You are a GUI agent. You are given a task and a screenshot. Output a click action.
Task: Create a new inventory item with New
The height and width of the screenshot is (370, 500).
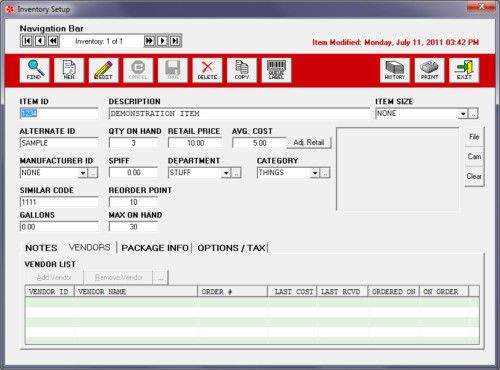click(69, 70)
